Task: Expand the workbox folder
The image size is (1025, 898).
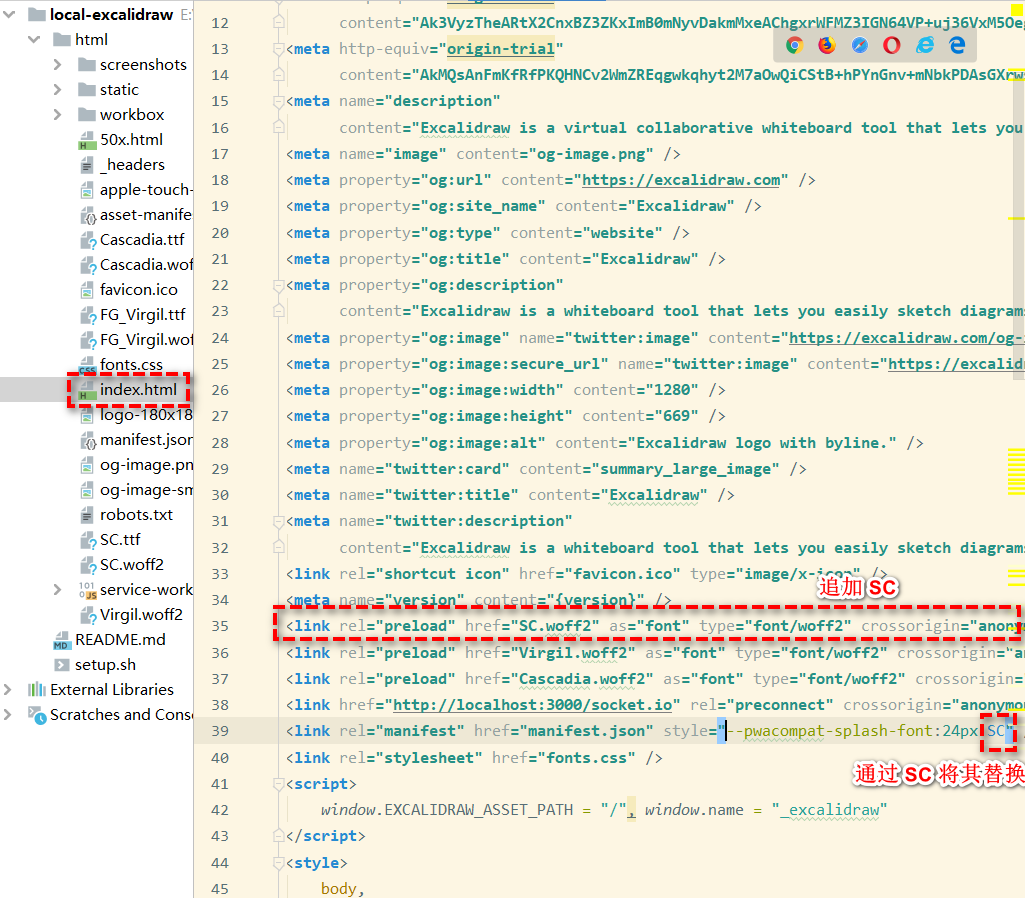Action: [58, 115]
